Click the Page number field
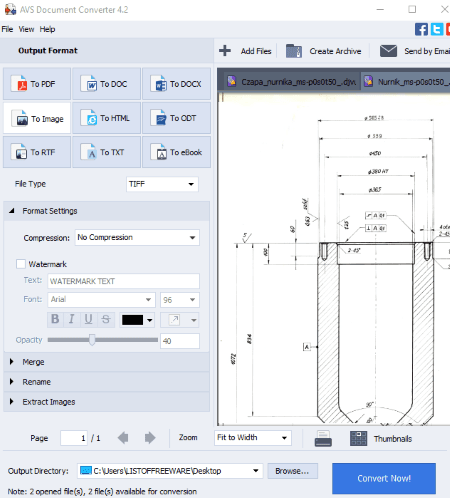The height and width of the screenshot is (498, 450). coord(74,438)
